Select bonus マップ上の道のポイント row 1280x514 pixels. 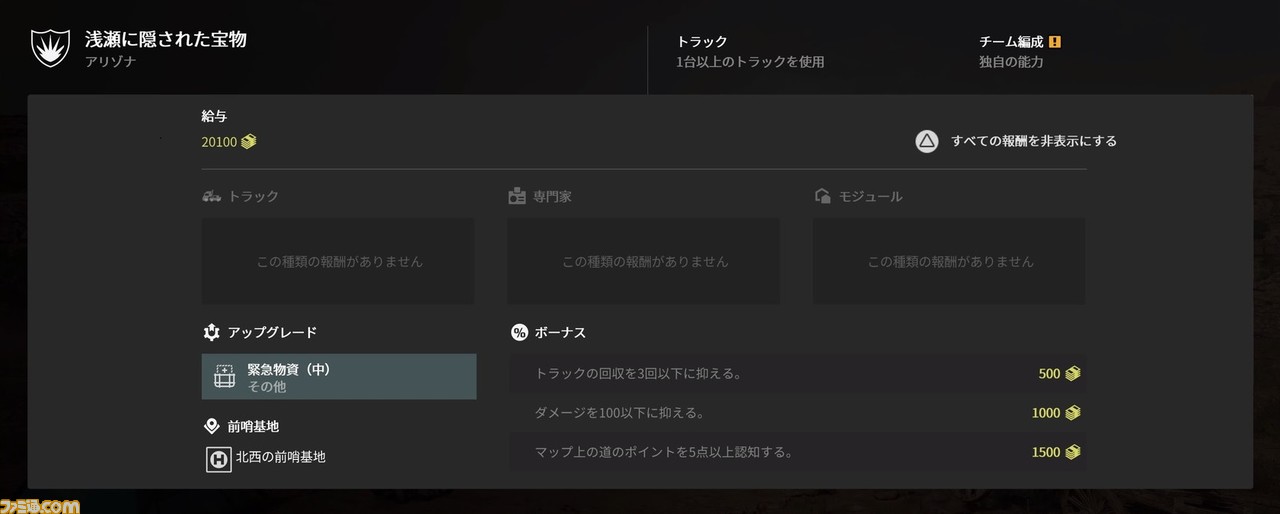point(797,452)
